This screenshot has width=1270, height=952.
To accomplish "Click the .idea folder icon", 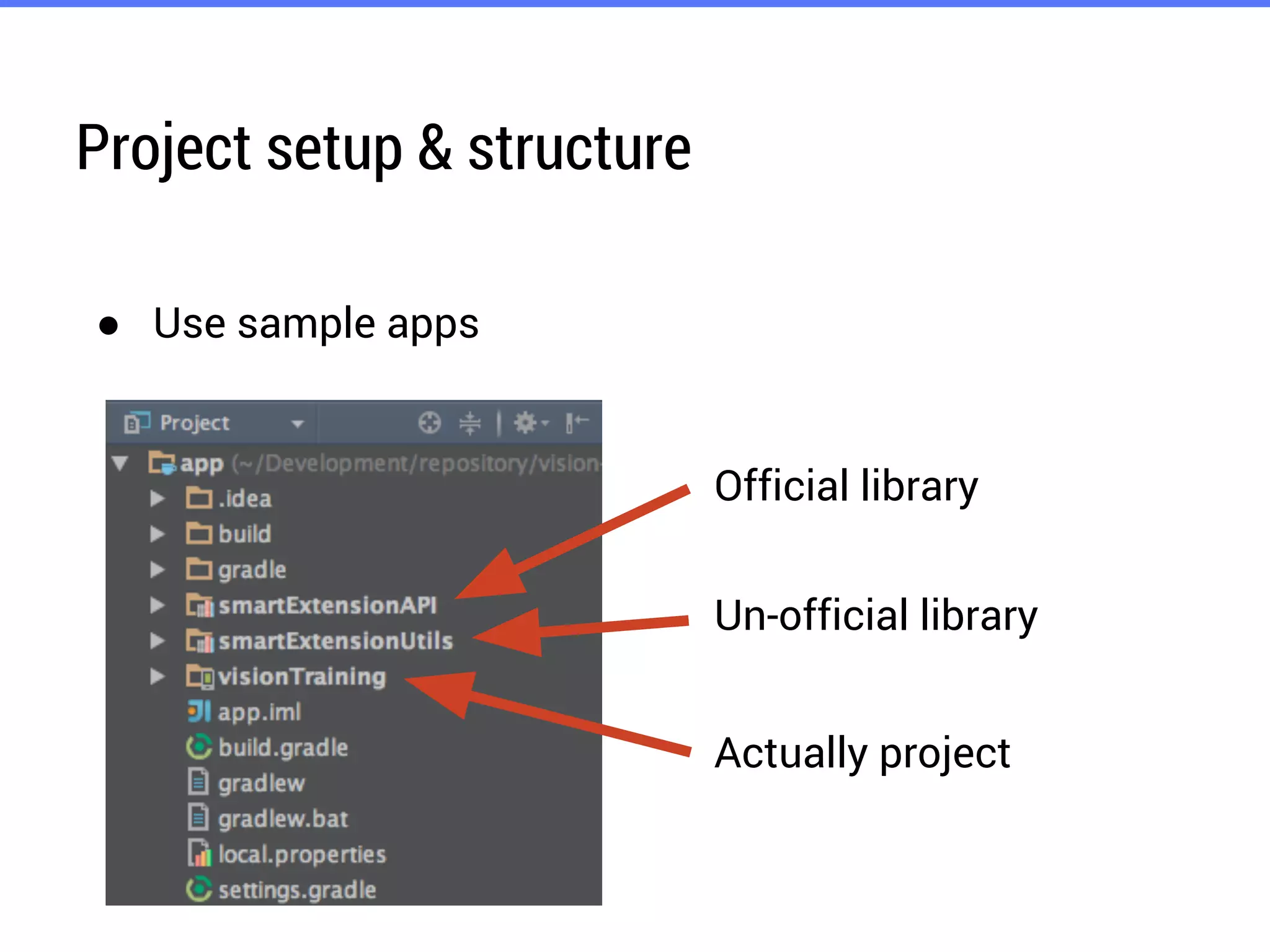I will pos(199,498).
